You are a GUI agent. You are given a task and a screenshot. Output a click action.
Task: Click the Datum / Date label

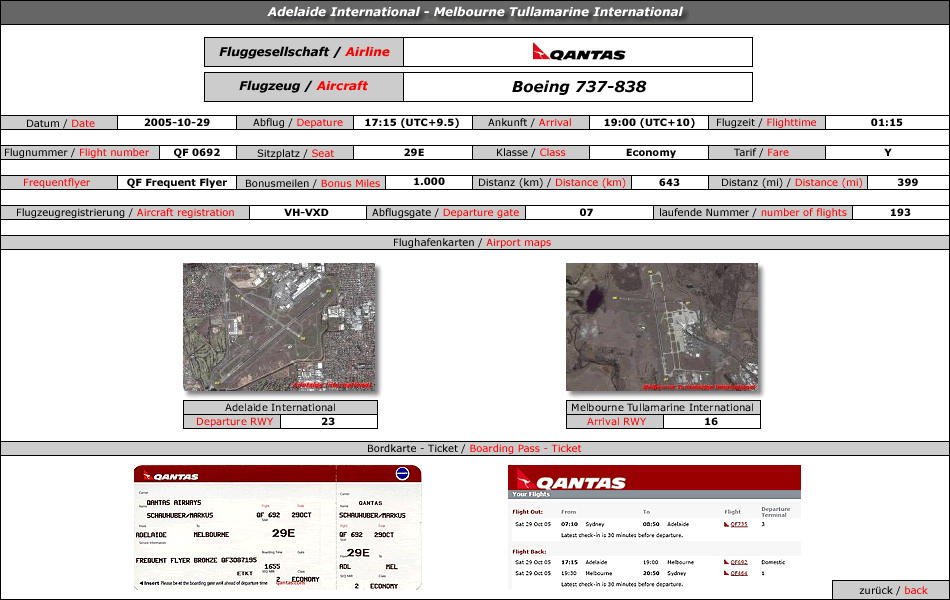tap(60, 123)
